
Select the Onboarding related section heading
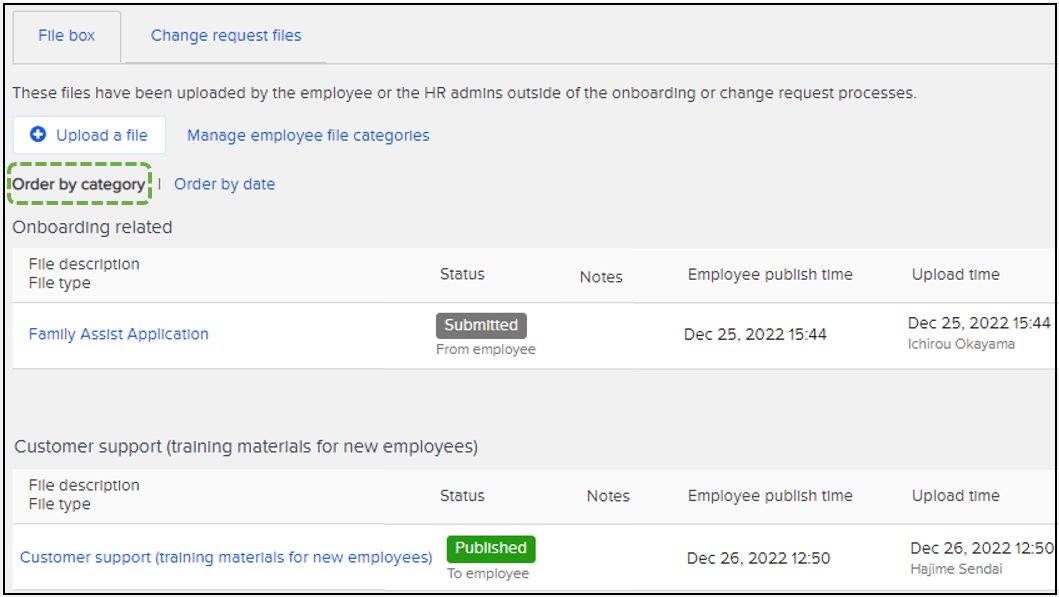[x=92, y=227]
